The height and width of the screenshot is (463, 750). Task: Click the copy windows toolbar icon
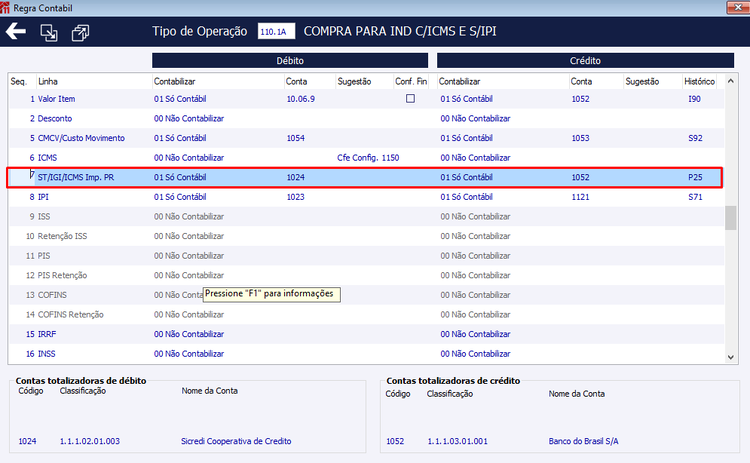coord(80,33)
